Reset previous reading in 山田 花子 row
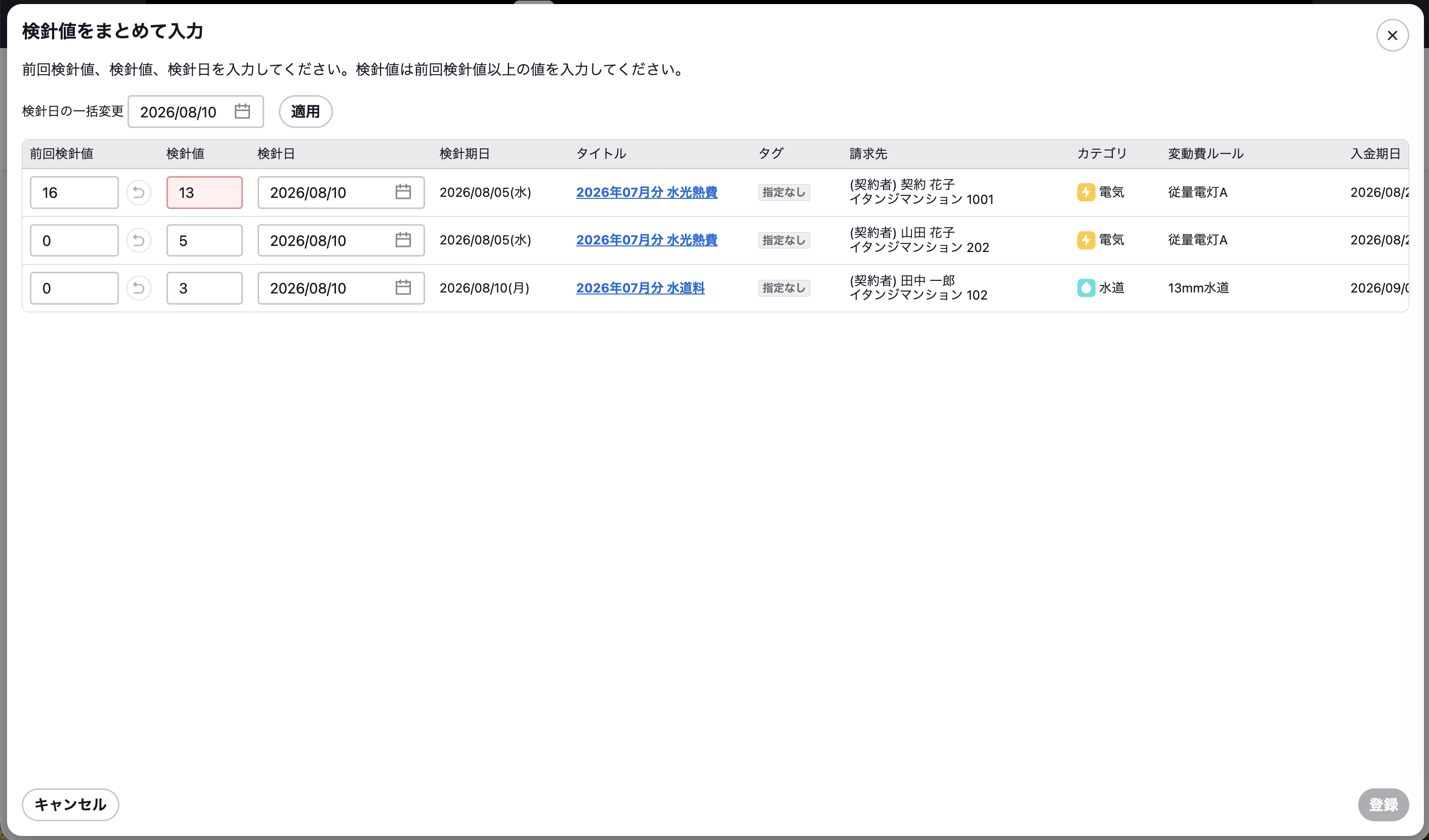This screenshot has width=1429, height=840. [138, 240]
